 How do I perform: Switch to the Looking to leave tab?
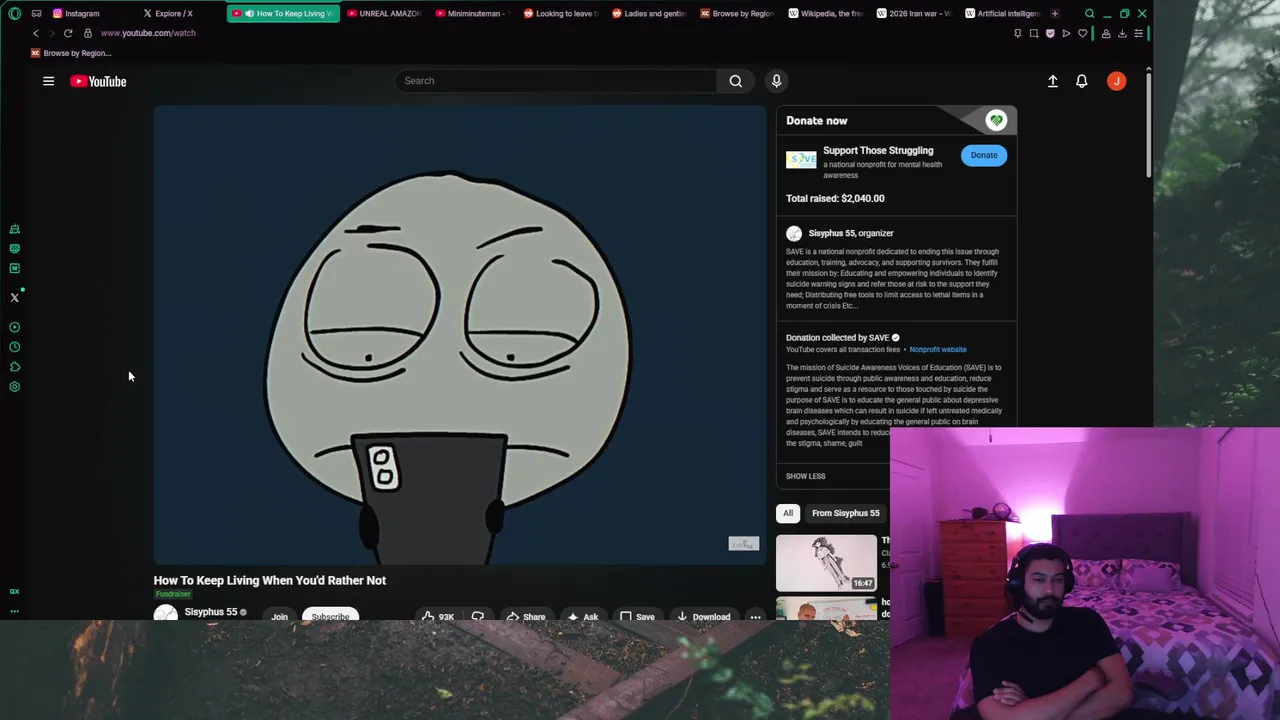pos(560,14)
